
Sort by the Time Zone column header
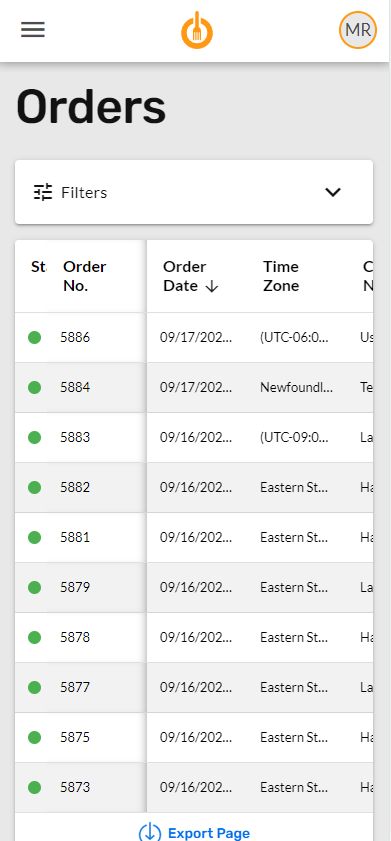[x=281, y=276]
